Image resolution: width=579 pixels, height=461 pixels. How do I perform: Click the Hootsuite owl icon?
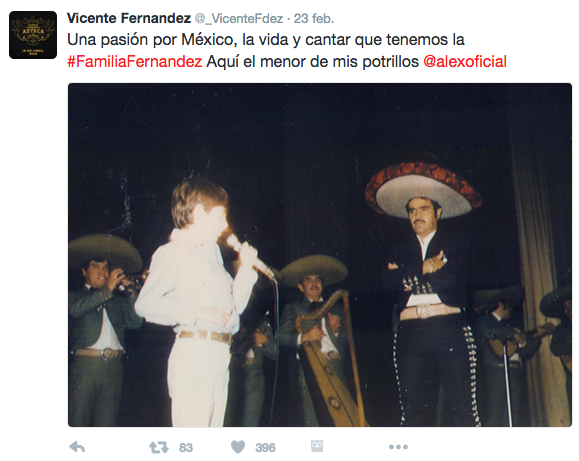(x=317, y=446)
